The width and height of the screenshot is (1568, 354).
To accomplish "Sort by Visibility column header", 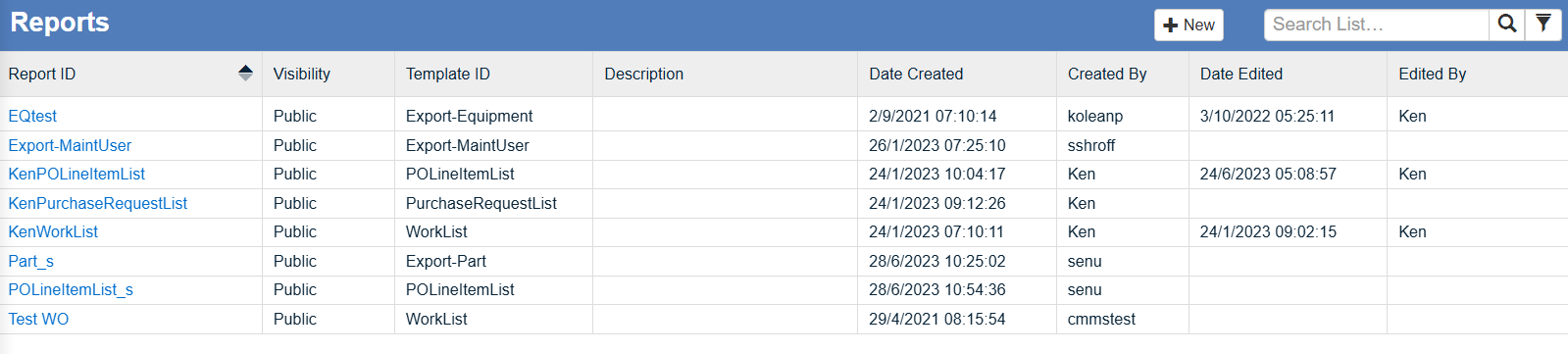I will click(302, 74).
